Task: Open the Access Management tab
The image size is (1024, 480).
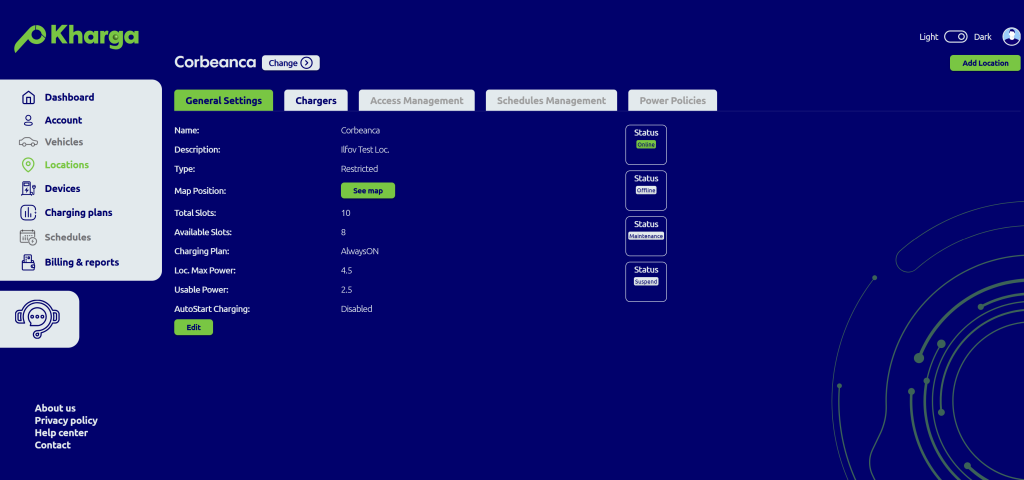Action: coord(416,100)
